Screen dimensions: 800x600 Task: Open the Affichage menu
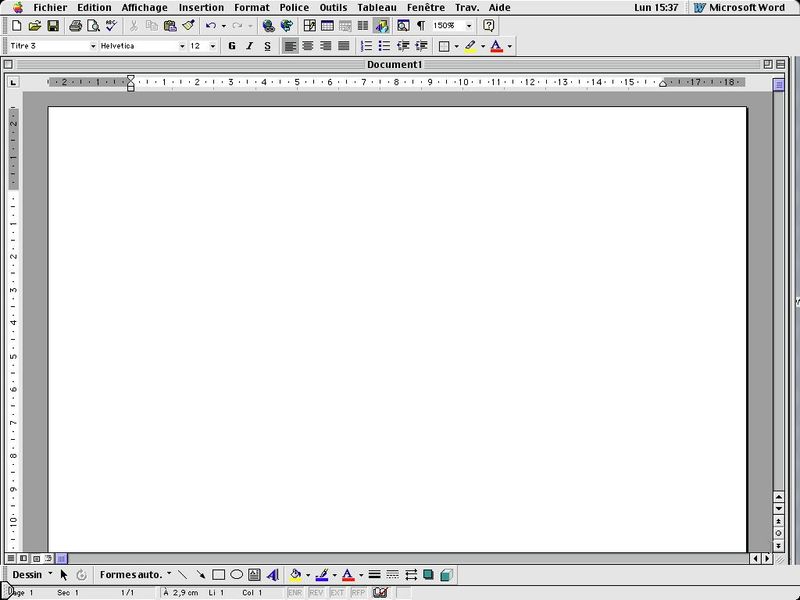click(144, 8)
